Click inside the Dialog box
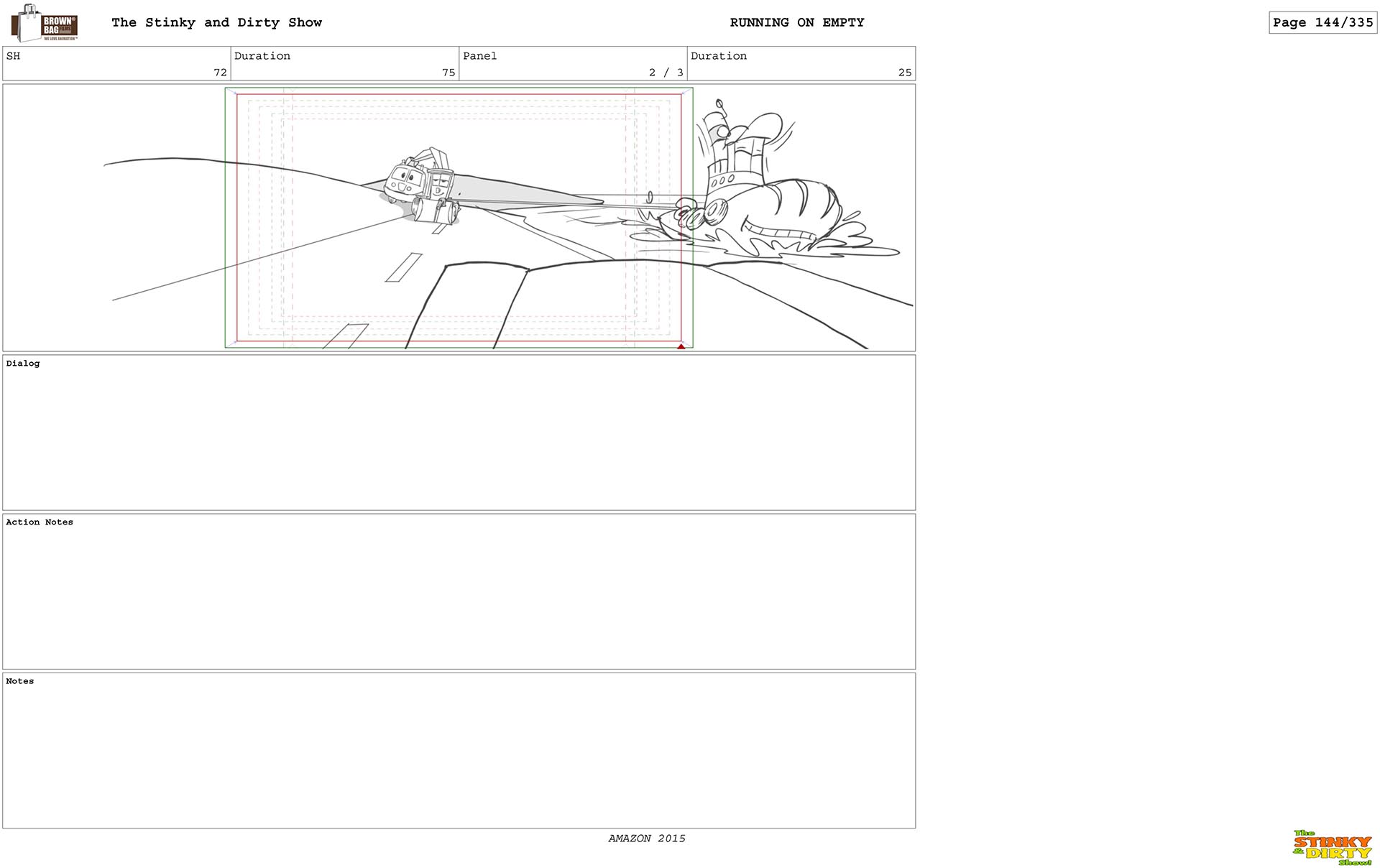The image size is (1380, 868). click(x=459, y=433)
